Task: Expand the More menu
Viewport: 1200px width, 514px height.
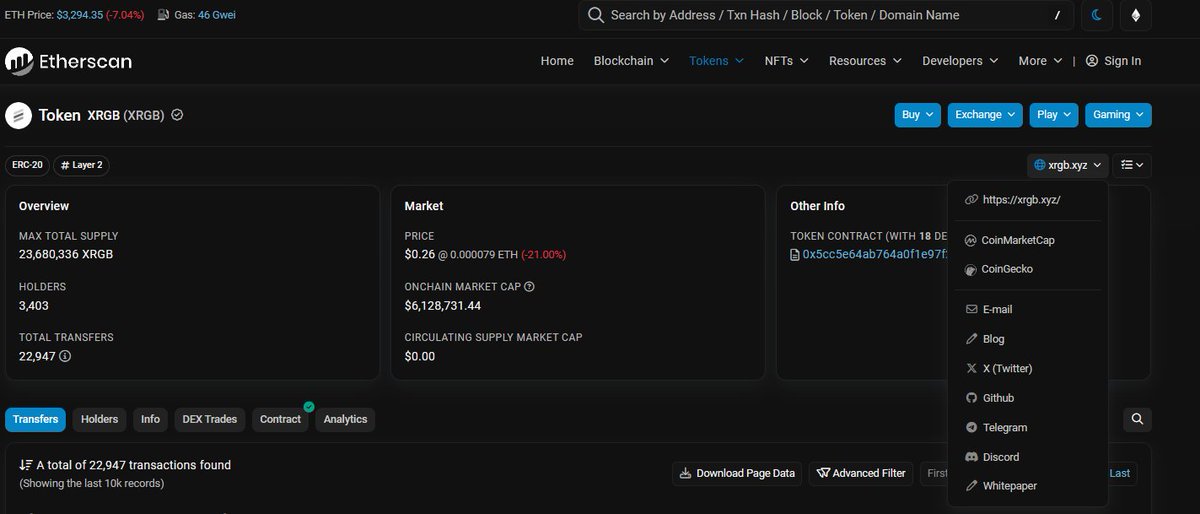Action: pos(1040,61)
